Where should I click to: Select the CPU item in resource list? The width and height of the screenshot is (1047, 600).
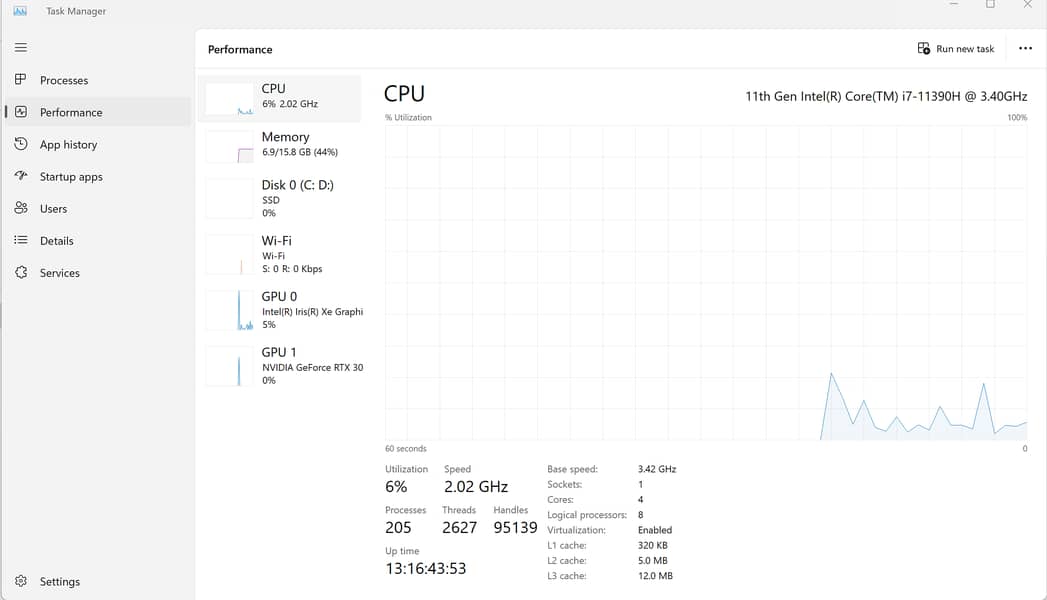pos(280,97)
